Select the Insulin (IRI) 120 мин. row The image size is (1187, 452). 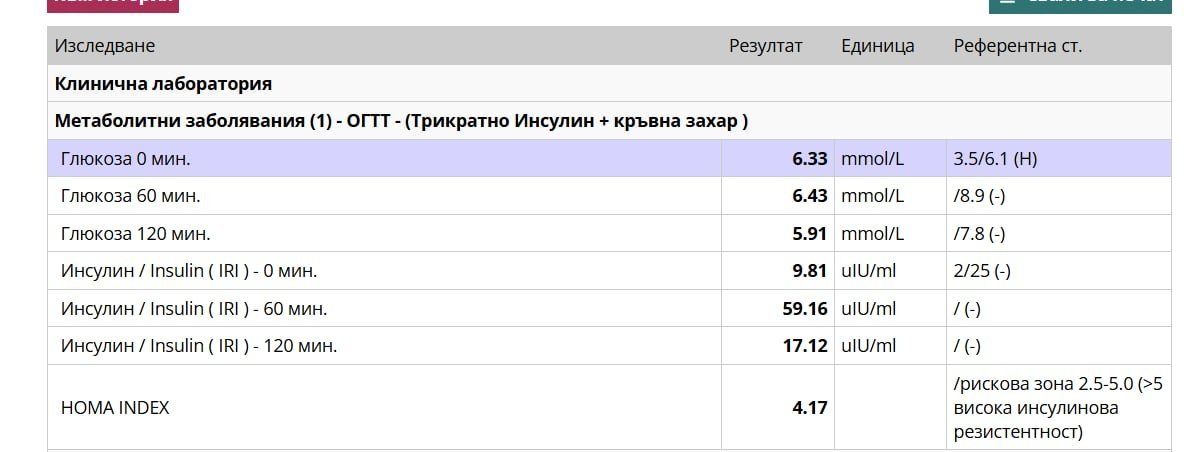click(609, 345)
